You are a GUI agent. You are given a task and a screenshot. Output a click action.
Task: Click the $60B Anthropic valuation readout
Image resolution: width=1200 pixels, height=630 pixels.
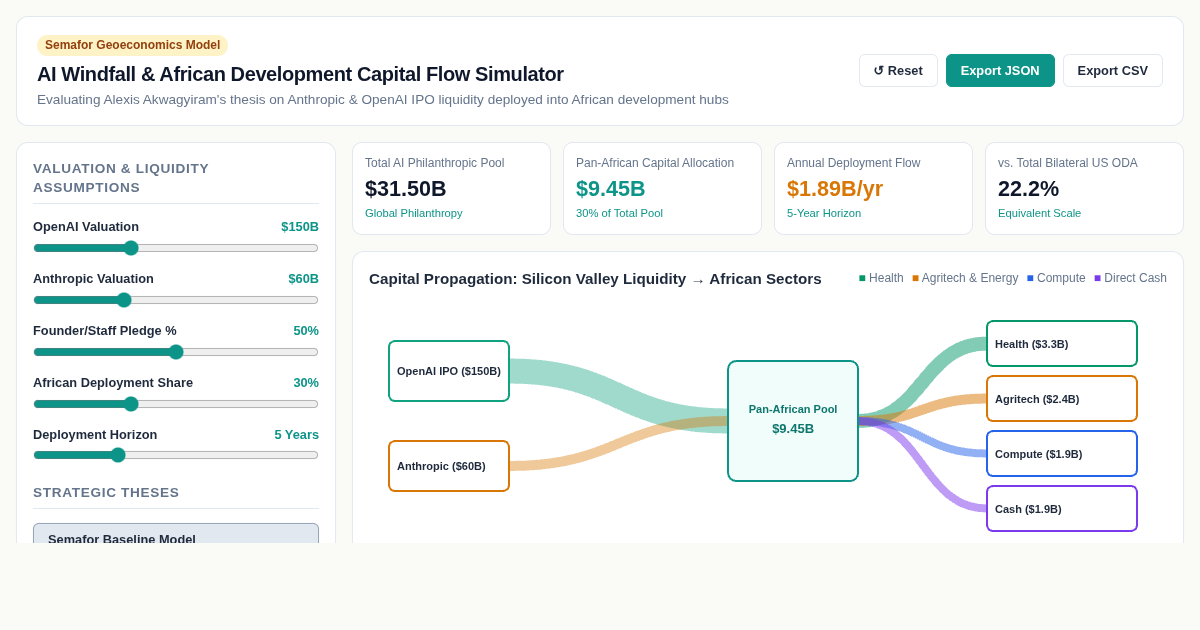tap(303, 279)
